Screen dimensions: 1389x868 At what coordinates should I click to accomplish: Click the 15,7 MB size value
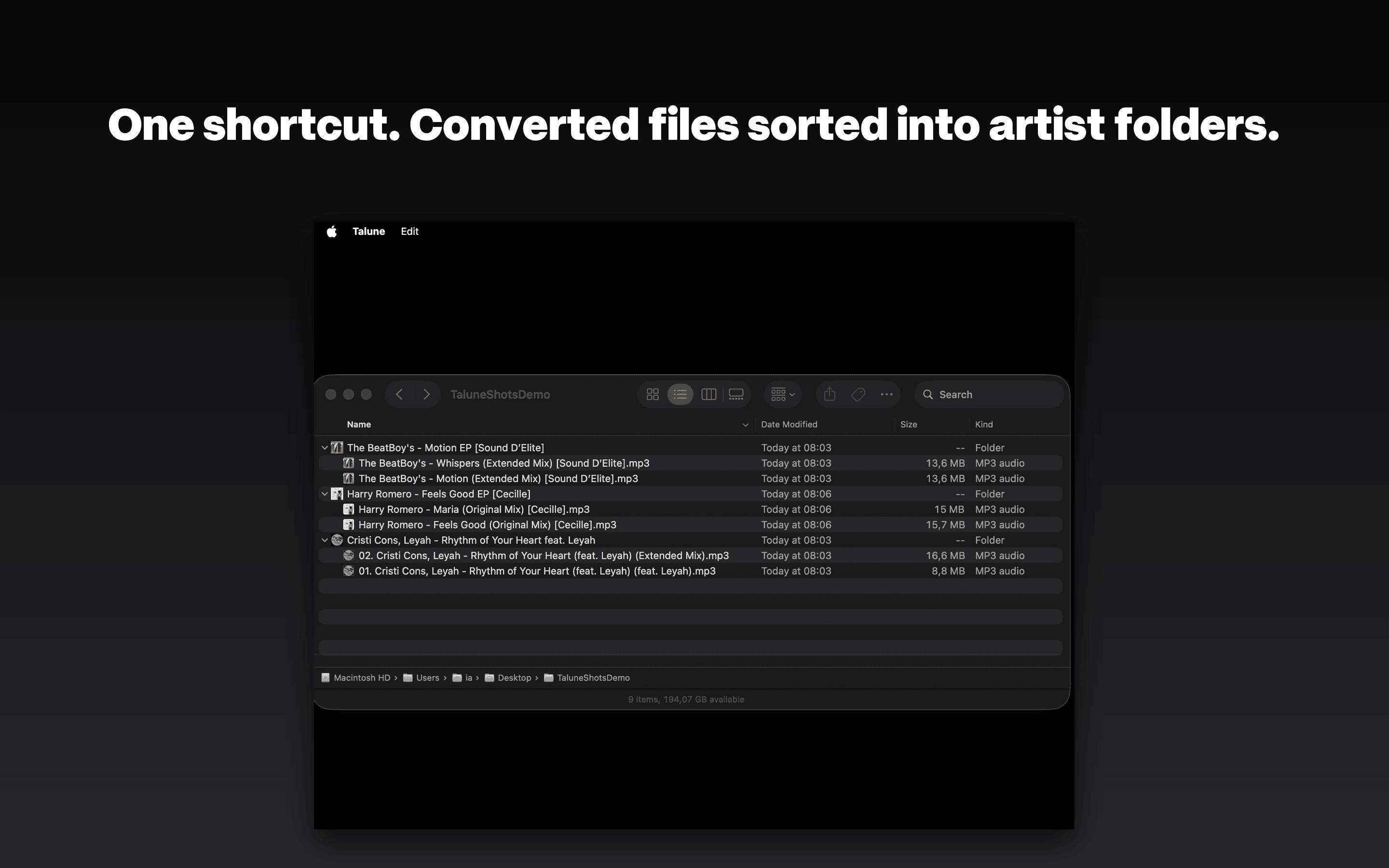coord(945,525)
